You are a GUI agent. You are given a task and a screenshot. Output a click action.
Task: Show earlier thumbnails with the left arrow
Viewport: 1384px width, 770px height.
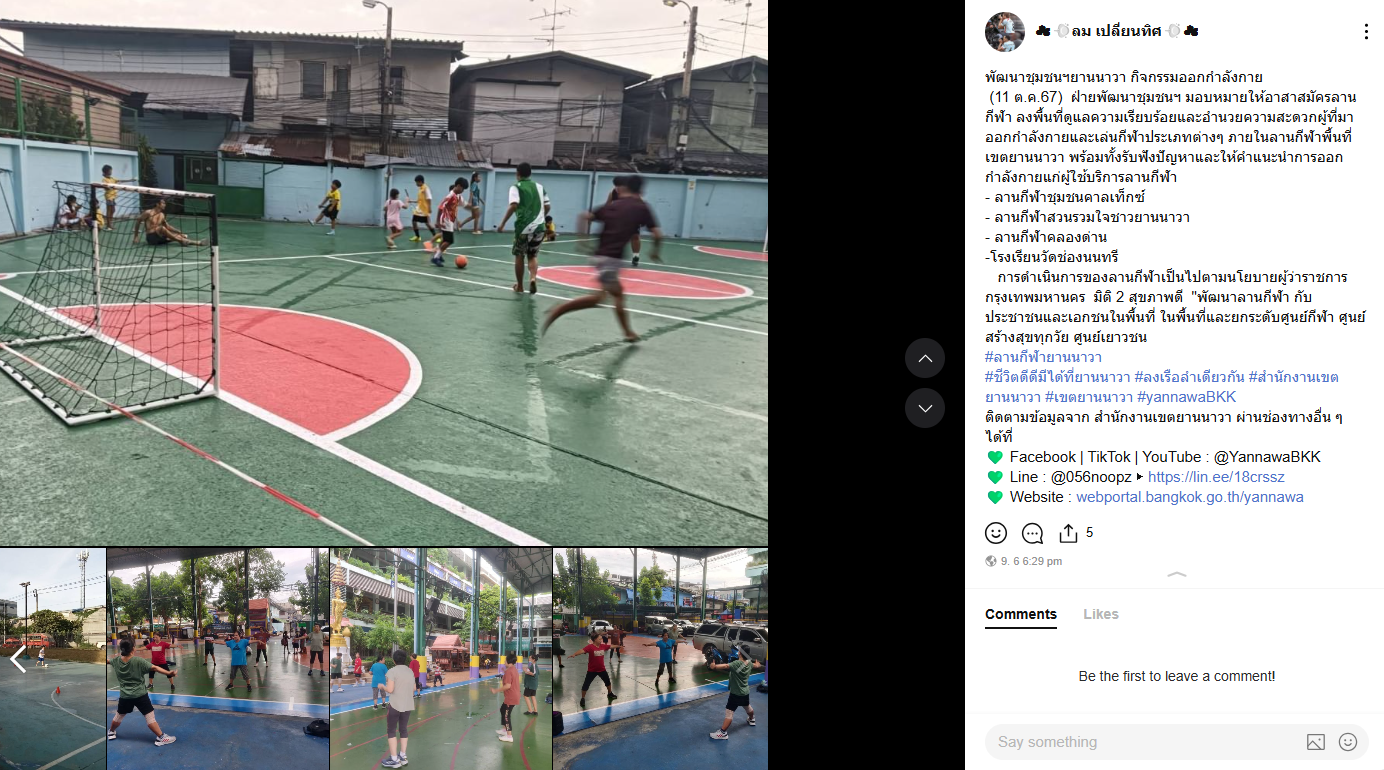(x=18, y=659)
